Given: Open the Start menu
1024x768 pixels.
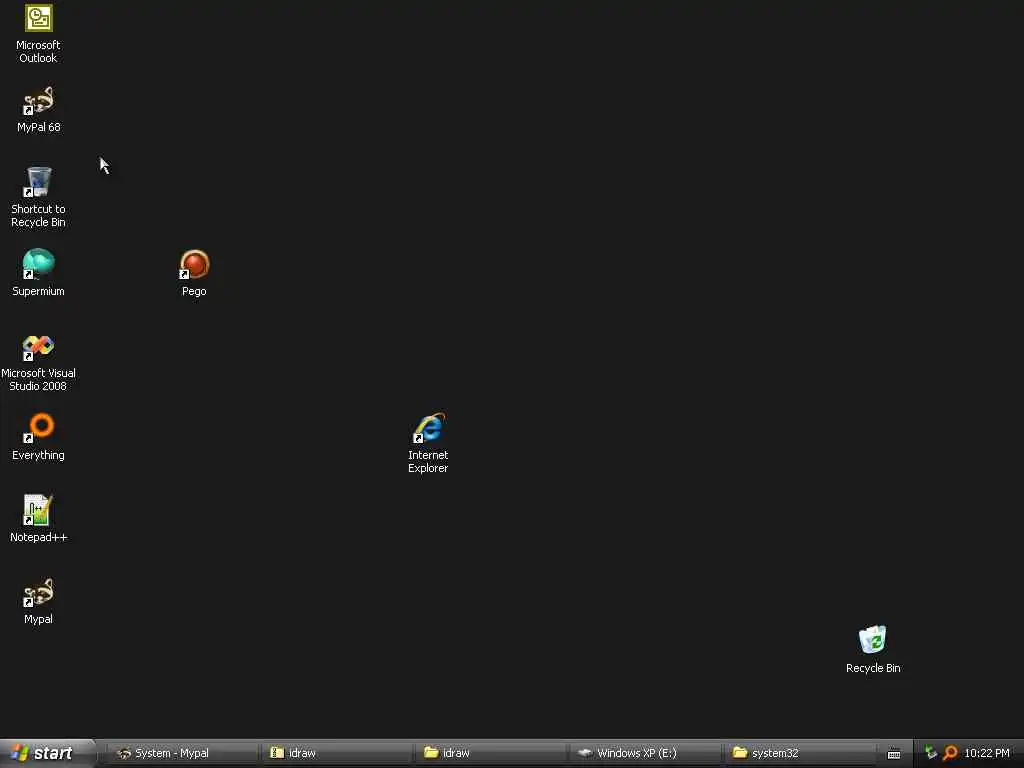Looking at the screenshot, I should (x=48, y=753).
